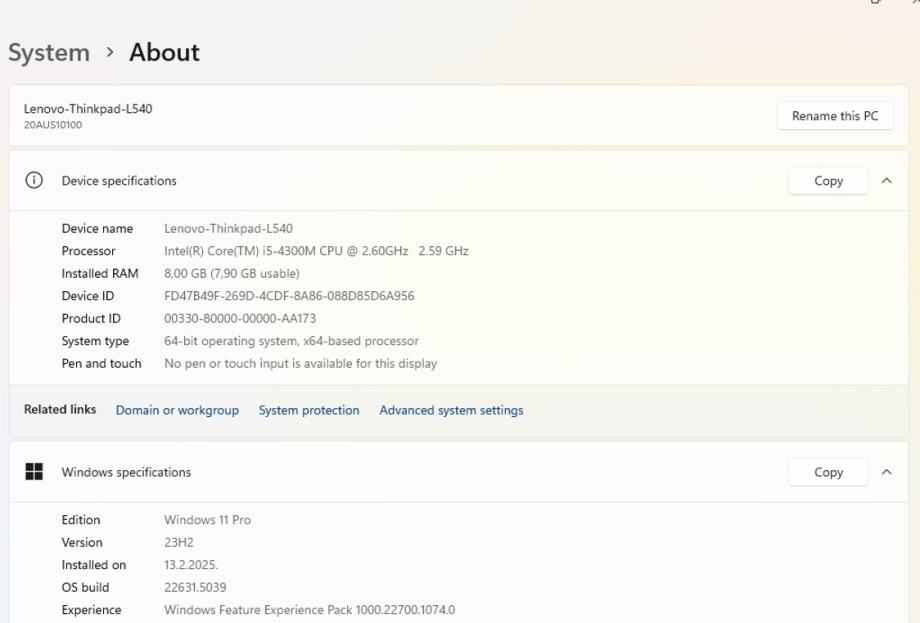Collapse the Device specifications section
The width and height of the screenshot is (920, 623).
pyautogui.click(x=887, y=181)
